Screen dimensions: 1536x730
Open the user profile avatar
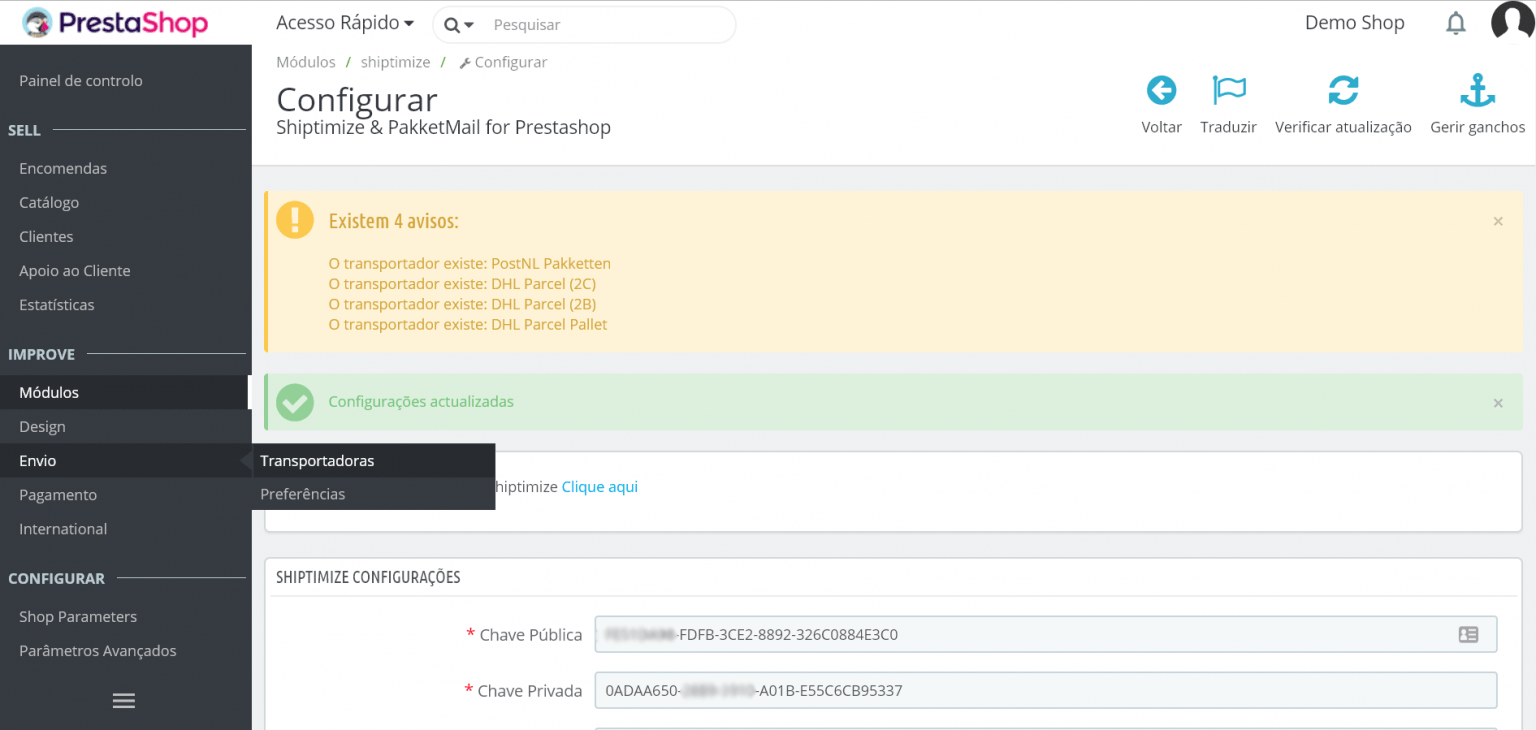pos(1512,22)
